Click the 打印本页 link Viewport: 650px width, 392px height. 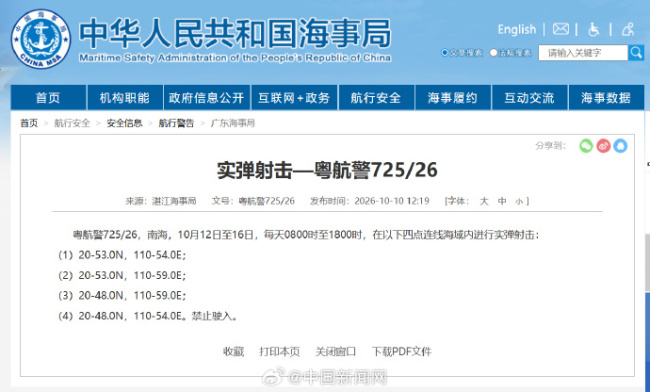(x=279, y=352)
